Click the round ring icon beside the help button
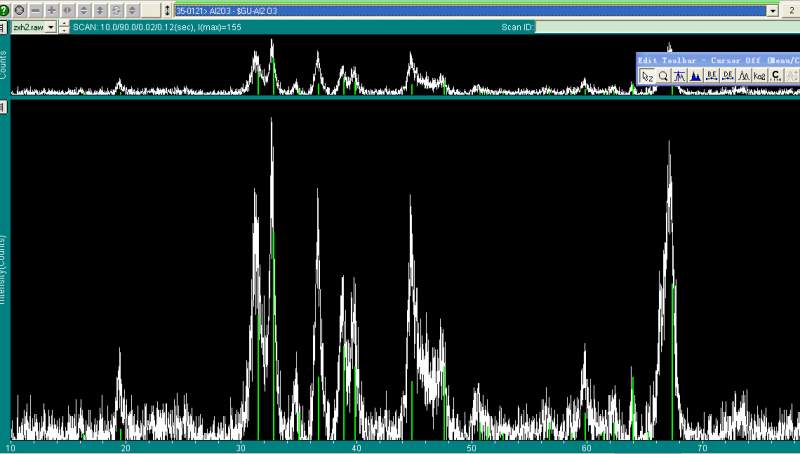 pyautogui.click(x=19, y=10)
